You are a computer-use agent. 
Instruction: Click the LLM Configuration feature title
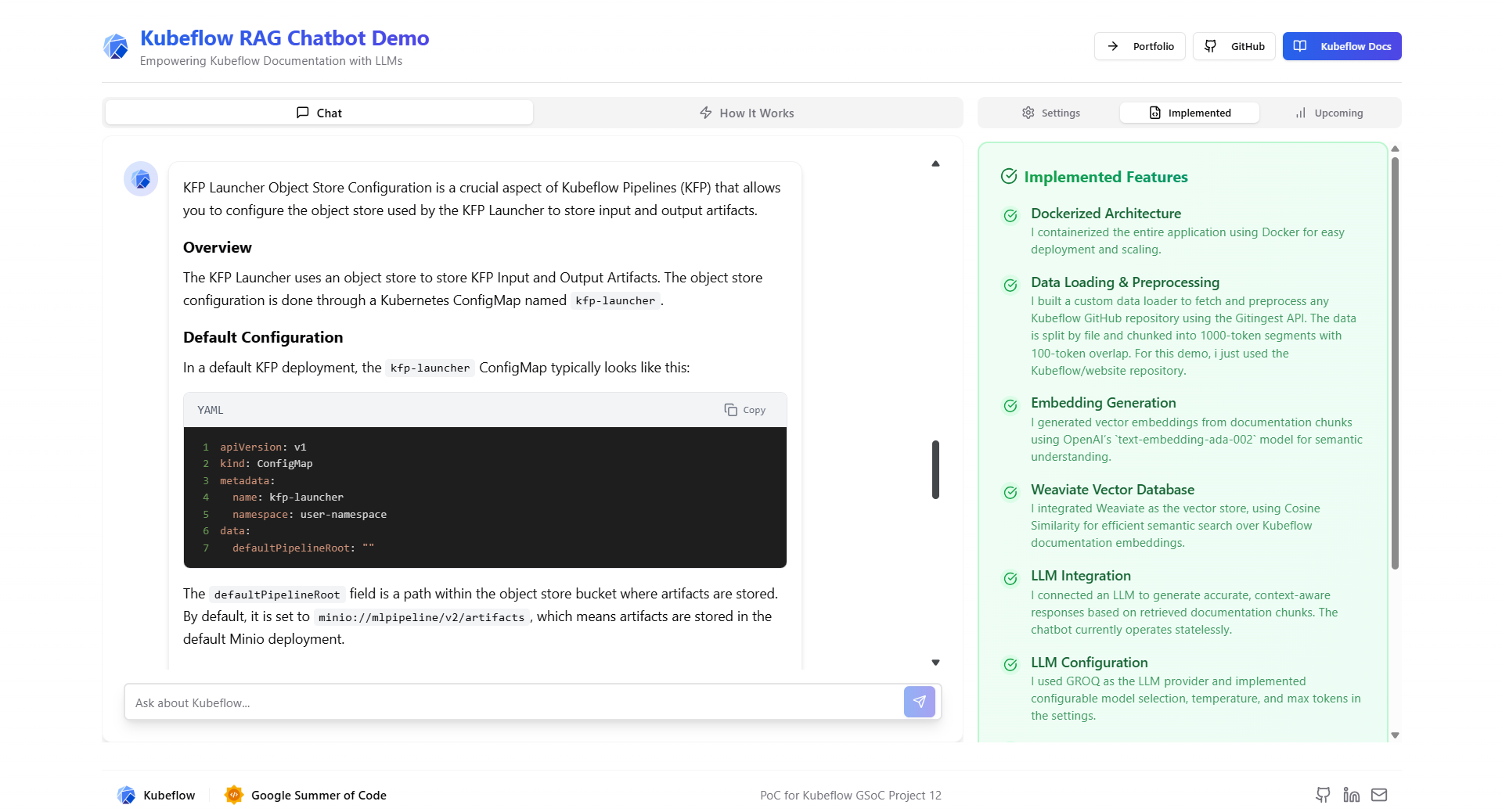(1089, 663)
